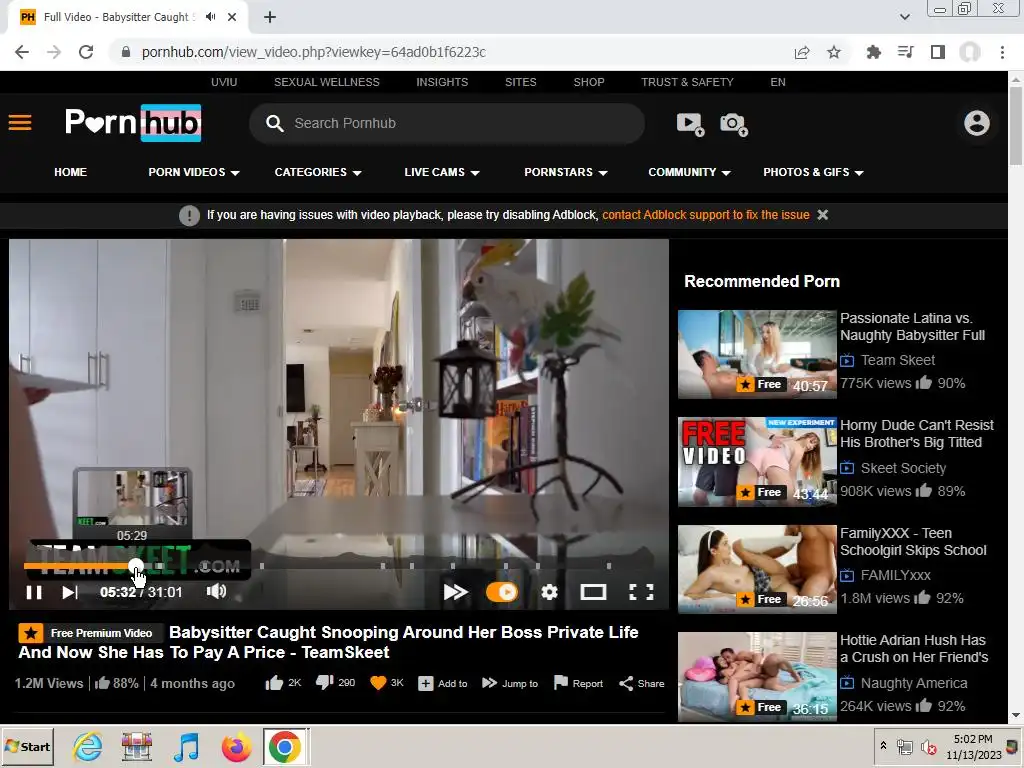The width and height of the screenshot is (1024, 768).
Task: Open the SHOP top link
Action: point(589,82)
